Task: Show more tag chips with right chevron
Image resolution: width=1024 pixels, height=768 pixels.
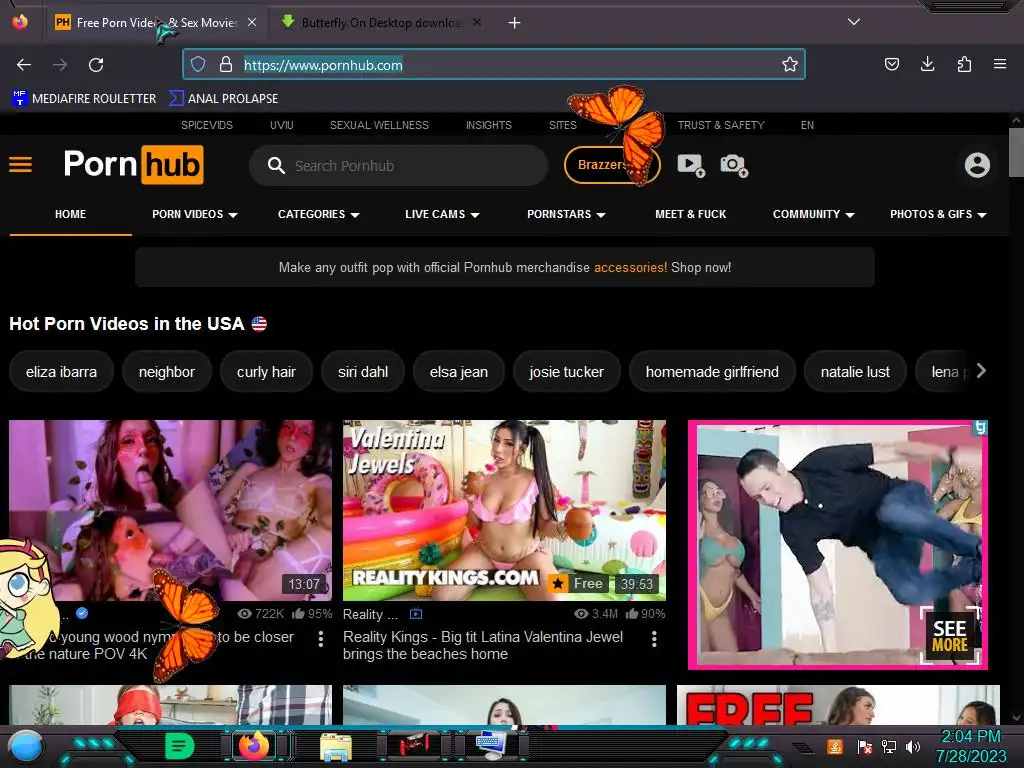Action: pyautogui.click(x=981, y=371)
